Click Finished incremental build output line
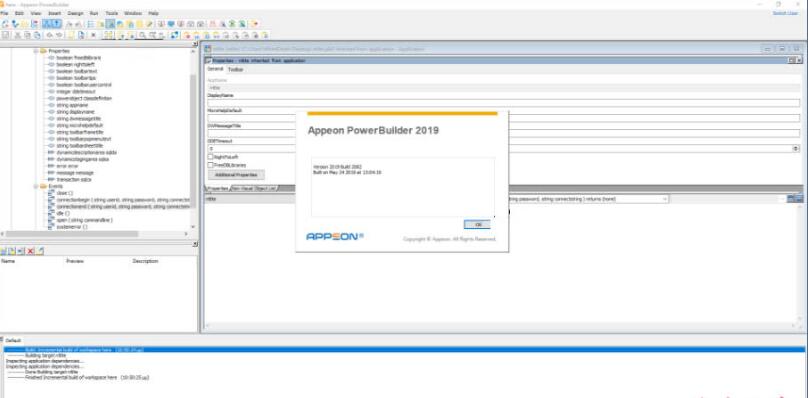 coord(78,378)
